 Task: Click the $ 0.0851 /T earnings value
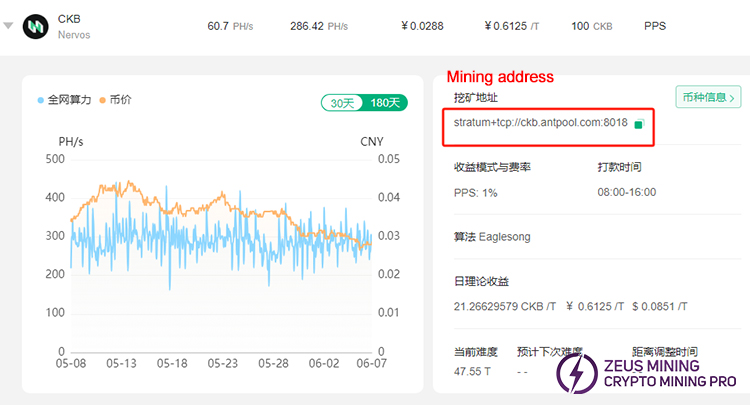[660, 306]
